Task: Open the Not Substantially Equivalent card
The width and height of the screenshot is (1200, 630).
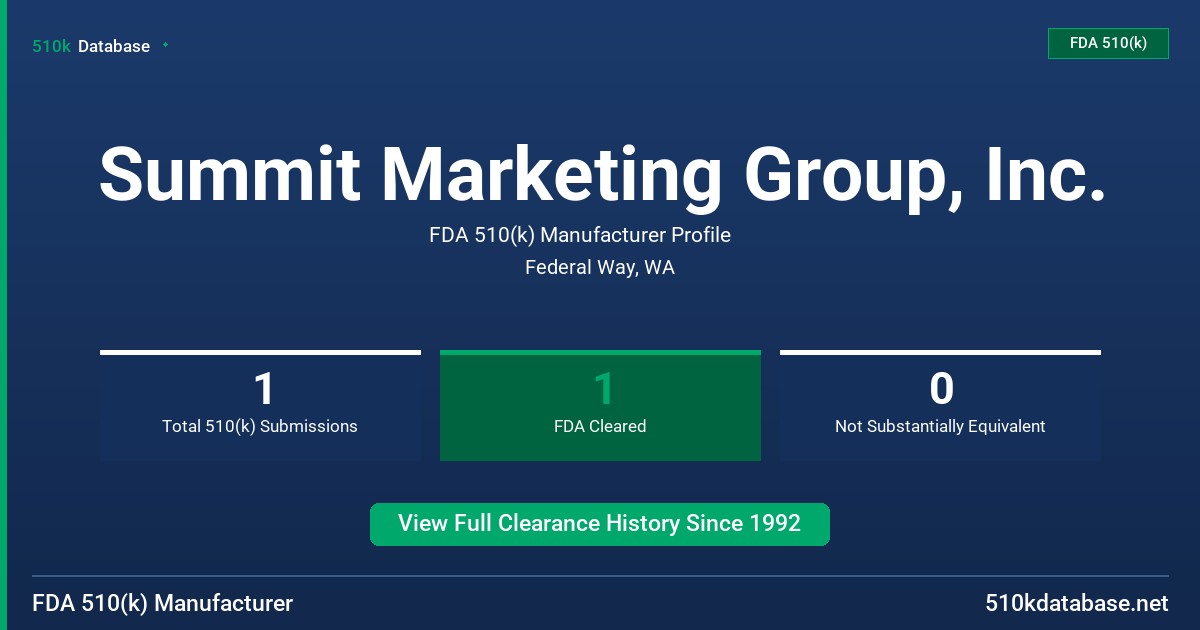Action: pyautogui.click(x=940, y=406)
